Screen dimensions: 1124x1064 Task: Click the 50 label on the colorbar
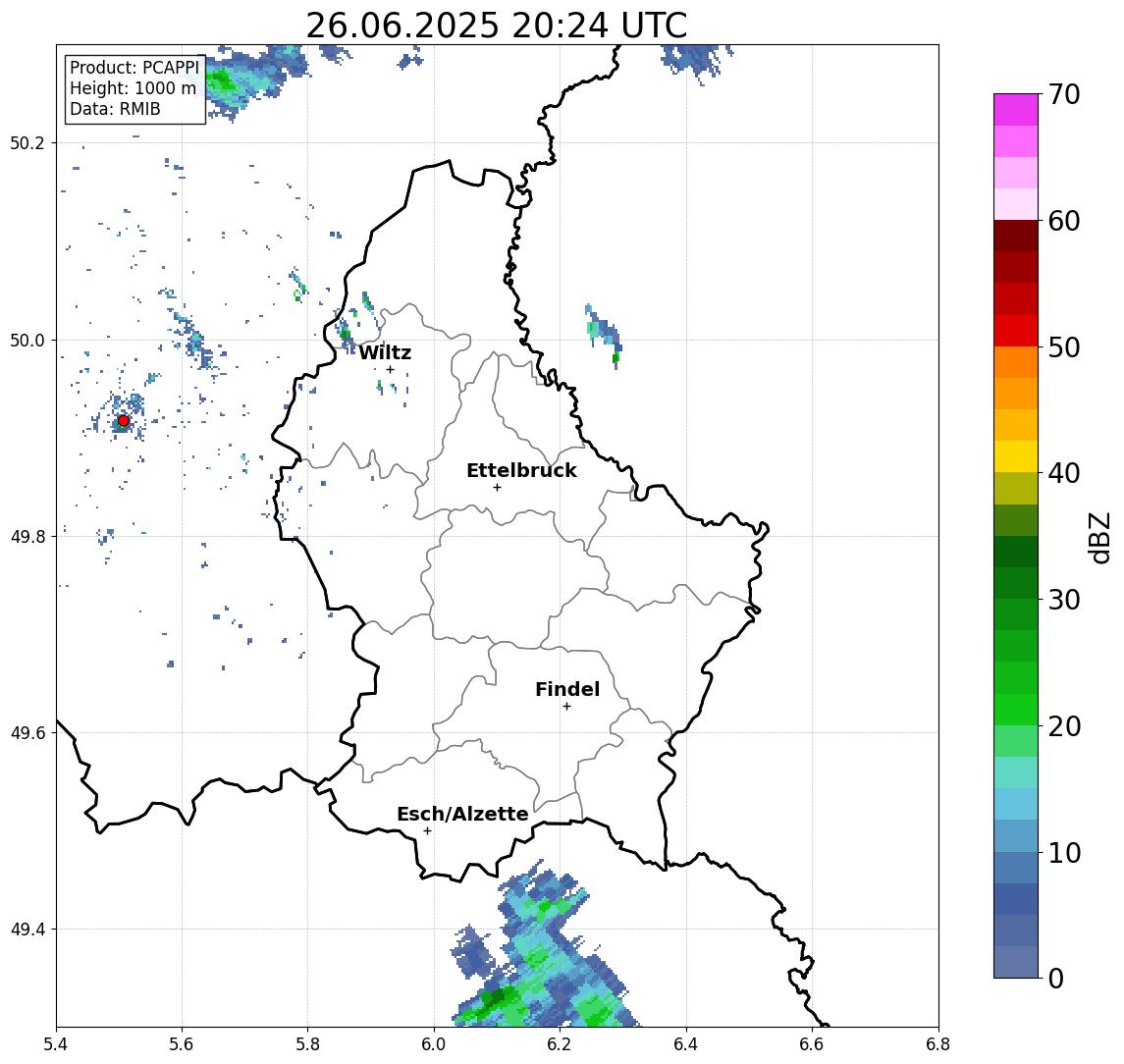pyautogui.click(x=1064, y=347)
